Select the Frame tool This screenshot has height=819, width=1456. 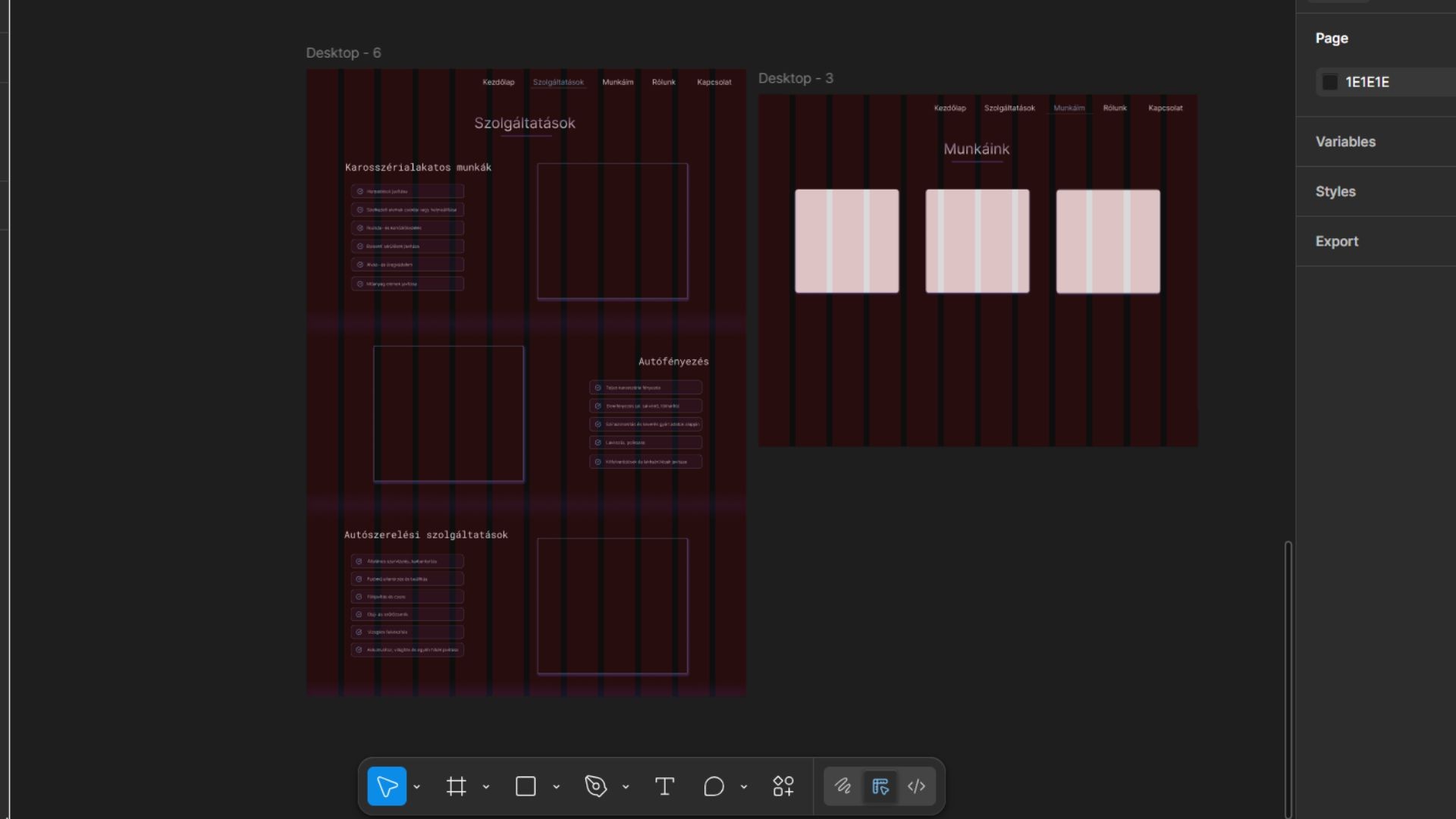click(x=456, y=786)
